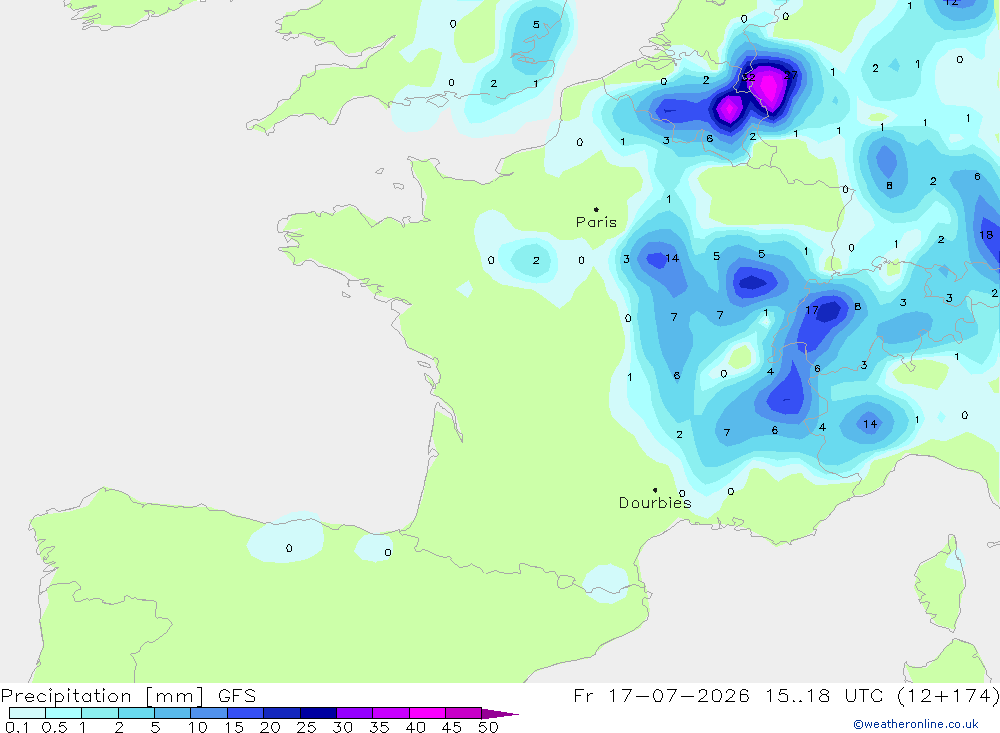Pick the 35–40 mm magenta legend swatch
This screenshot has height=733, width=1000.
tap(390, 713)
